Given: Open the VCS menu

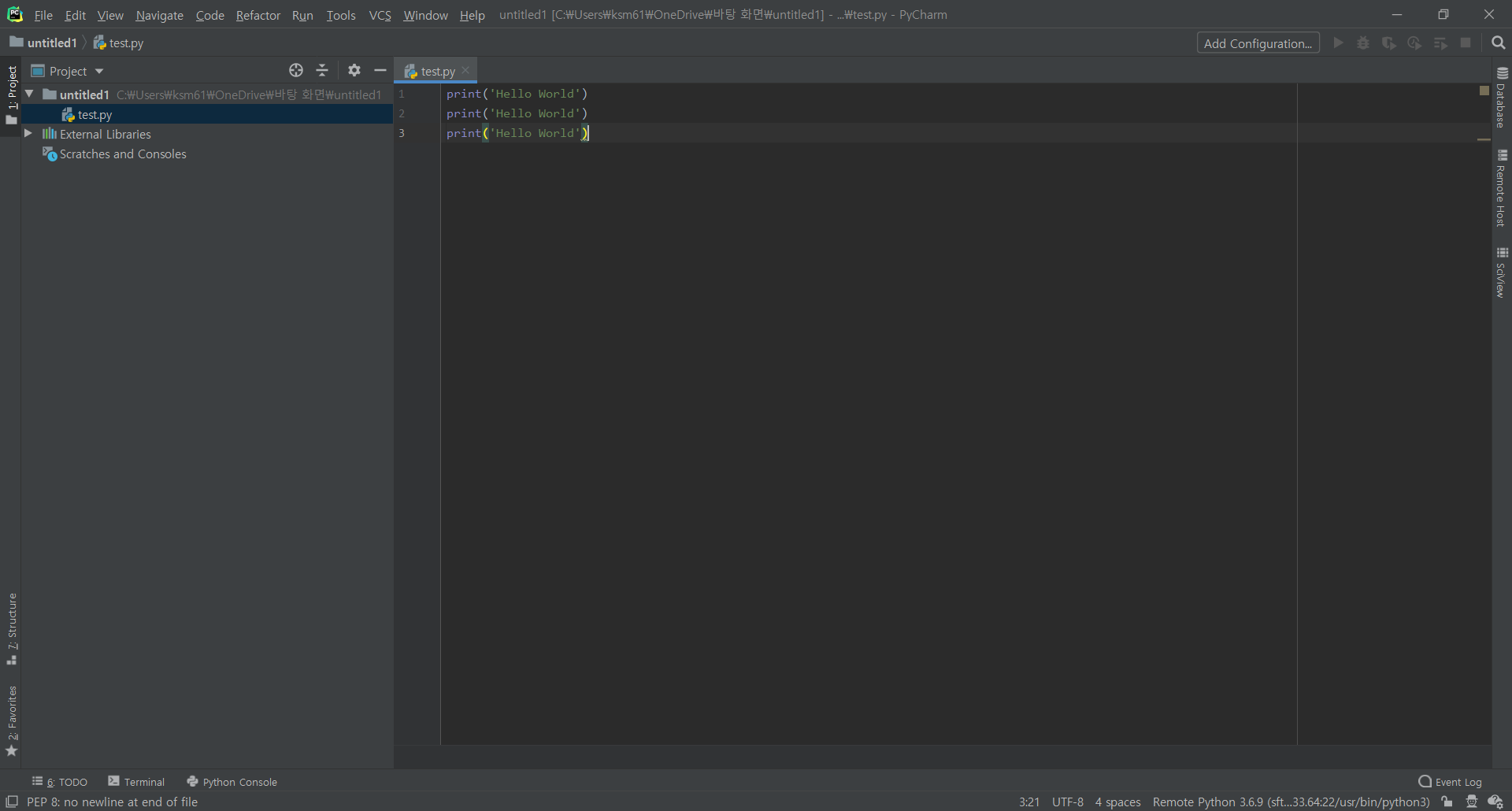Looking at the screenshot, I should tap(380, 15).
